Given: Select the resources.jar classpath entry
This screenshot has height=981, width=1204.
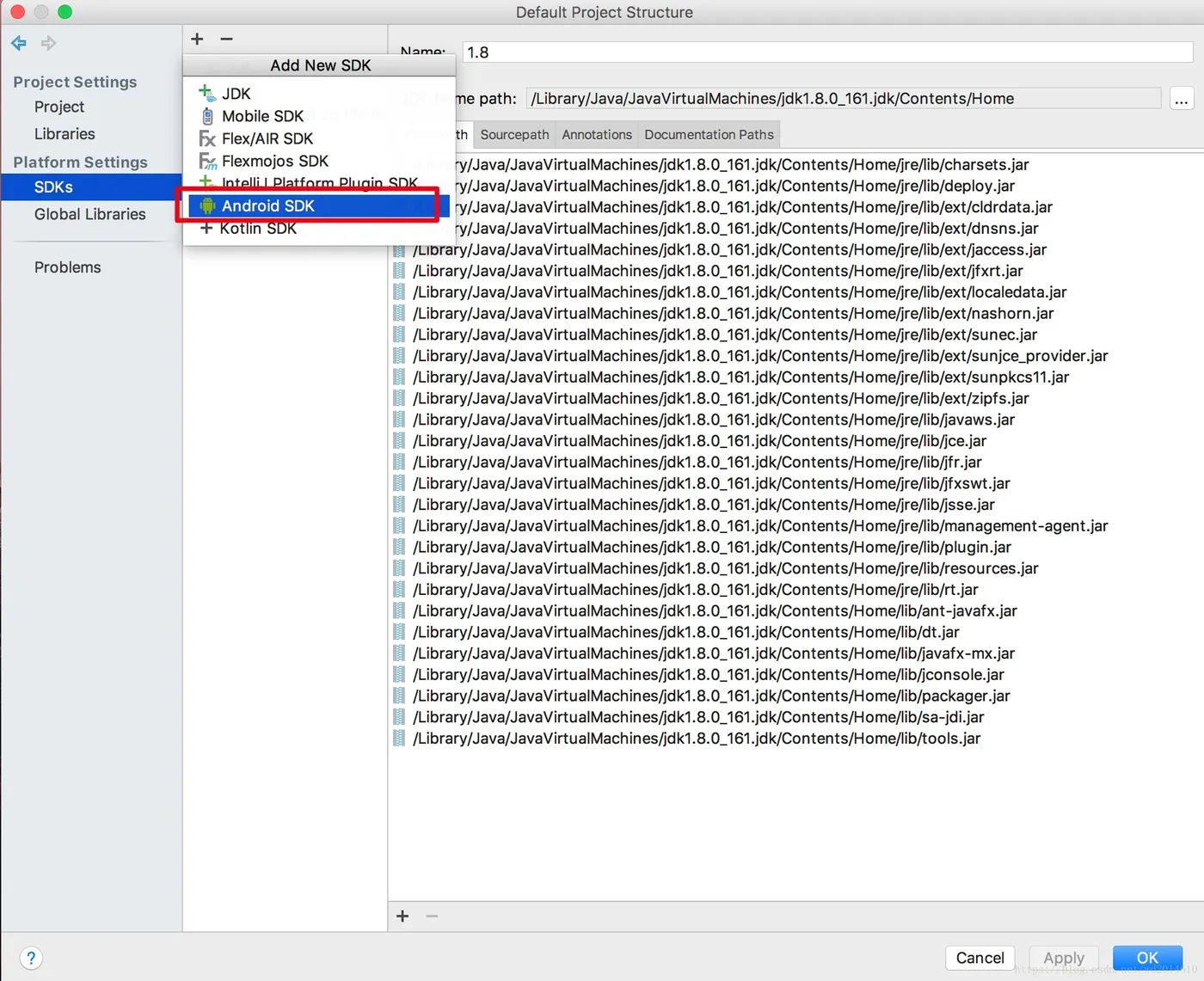Looking at the screenshot, I should click(726, 568).
